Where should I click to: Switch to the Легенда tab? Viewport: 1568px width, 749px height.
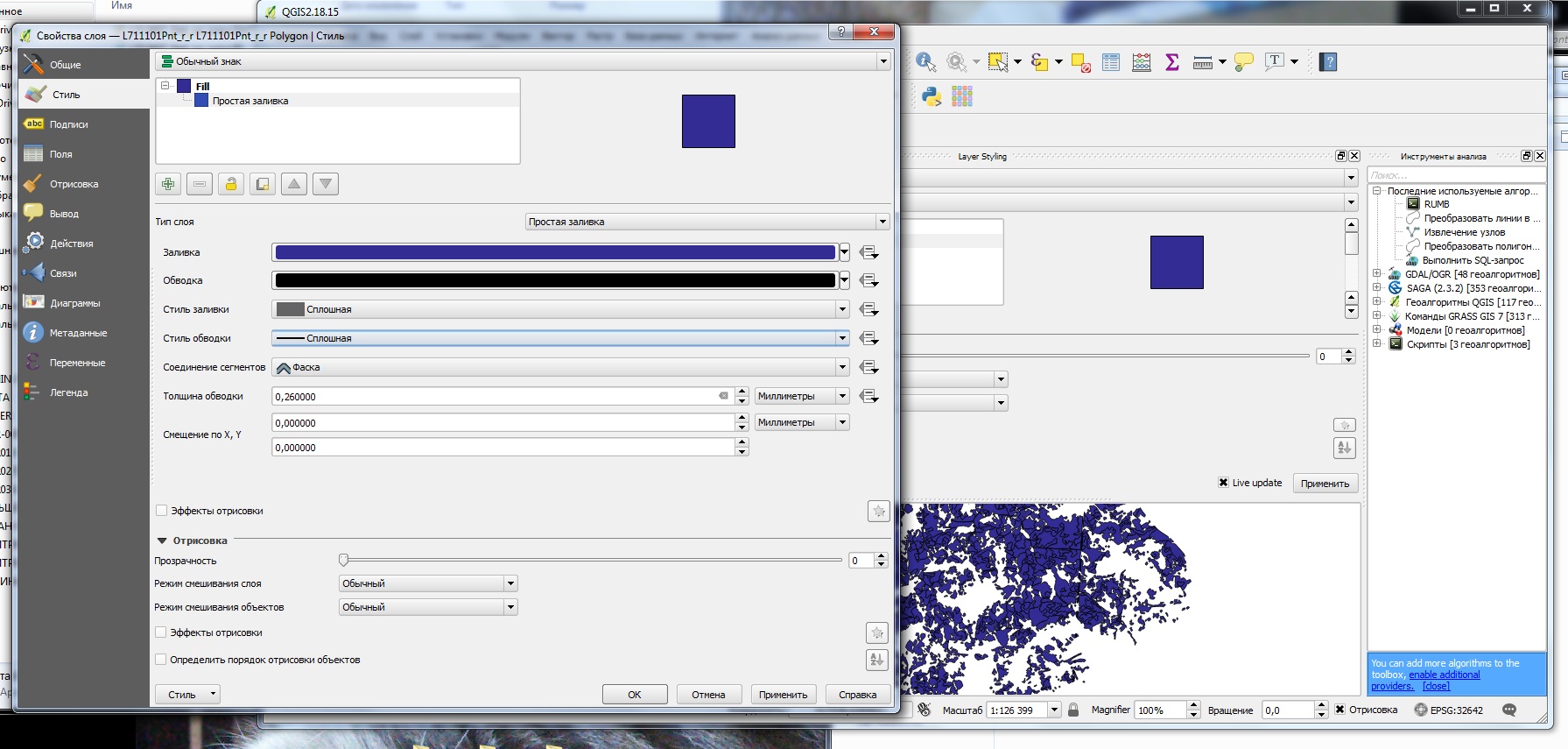[x=68, y=392]
